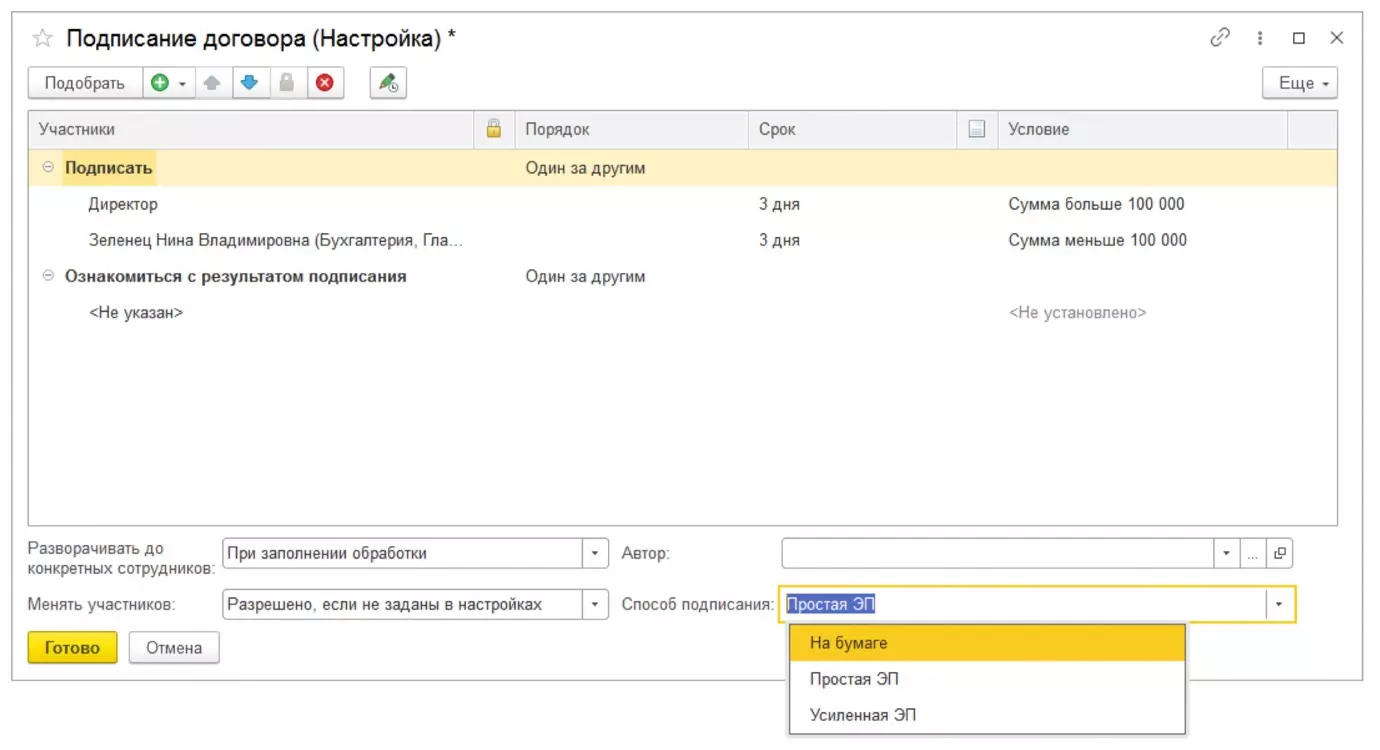Click the Порядок column header
Image resolution: width=1380 pixels, height=750 pixels.
click(632, 129)
